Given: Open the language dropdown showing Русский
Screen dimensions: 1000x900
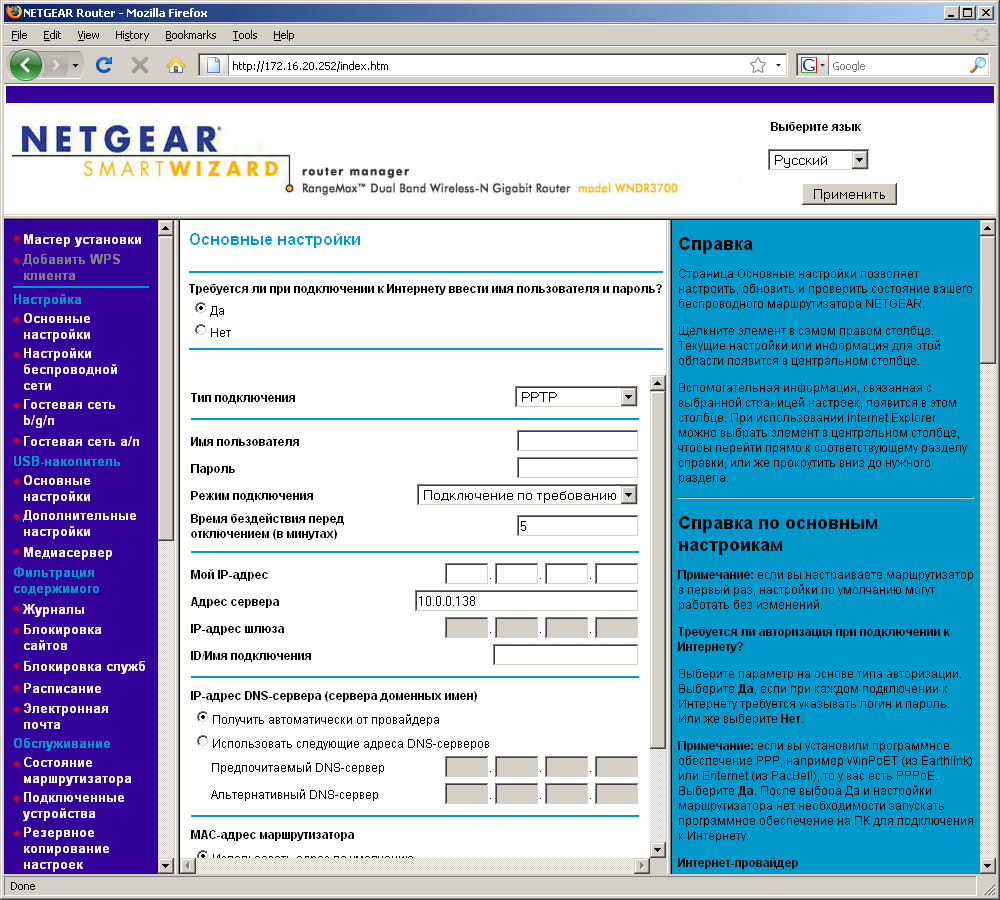Looking at the screenshot, I should click(x=818, y=160).
